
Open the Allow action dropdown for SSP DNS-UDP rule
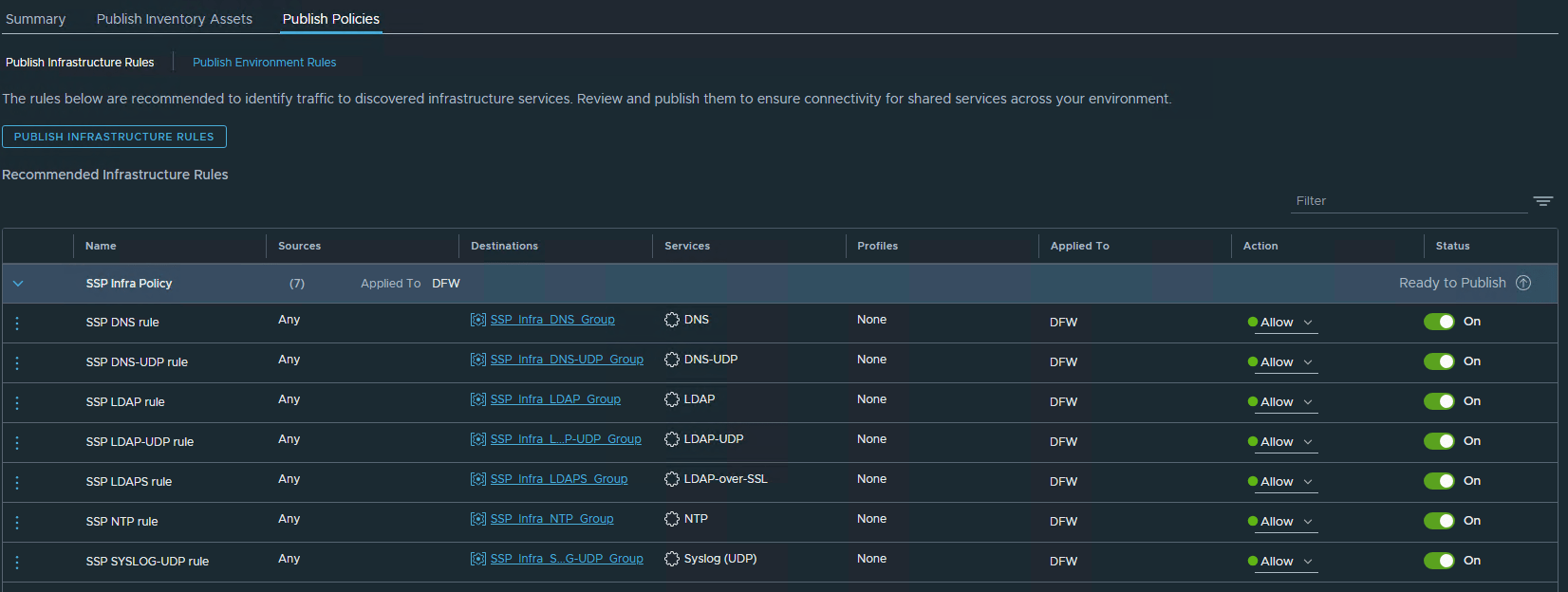click(1286, 362)
